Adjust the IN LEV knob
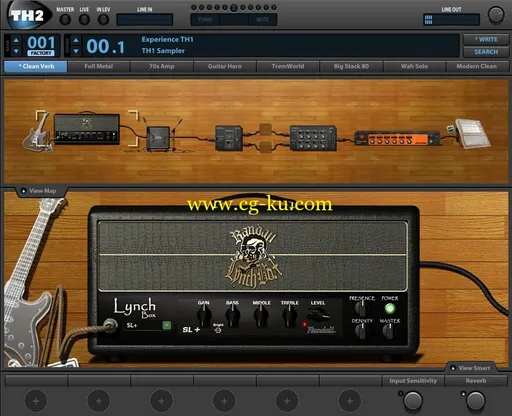 [x=103, y=19]
